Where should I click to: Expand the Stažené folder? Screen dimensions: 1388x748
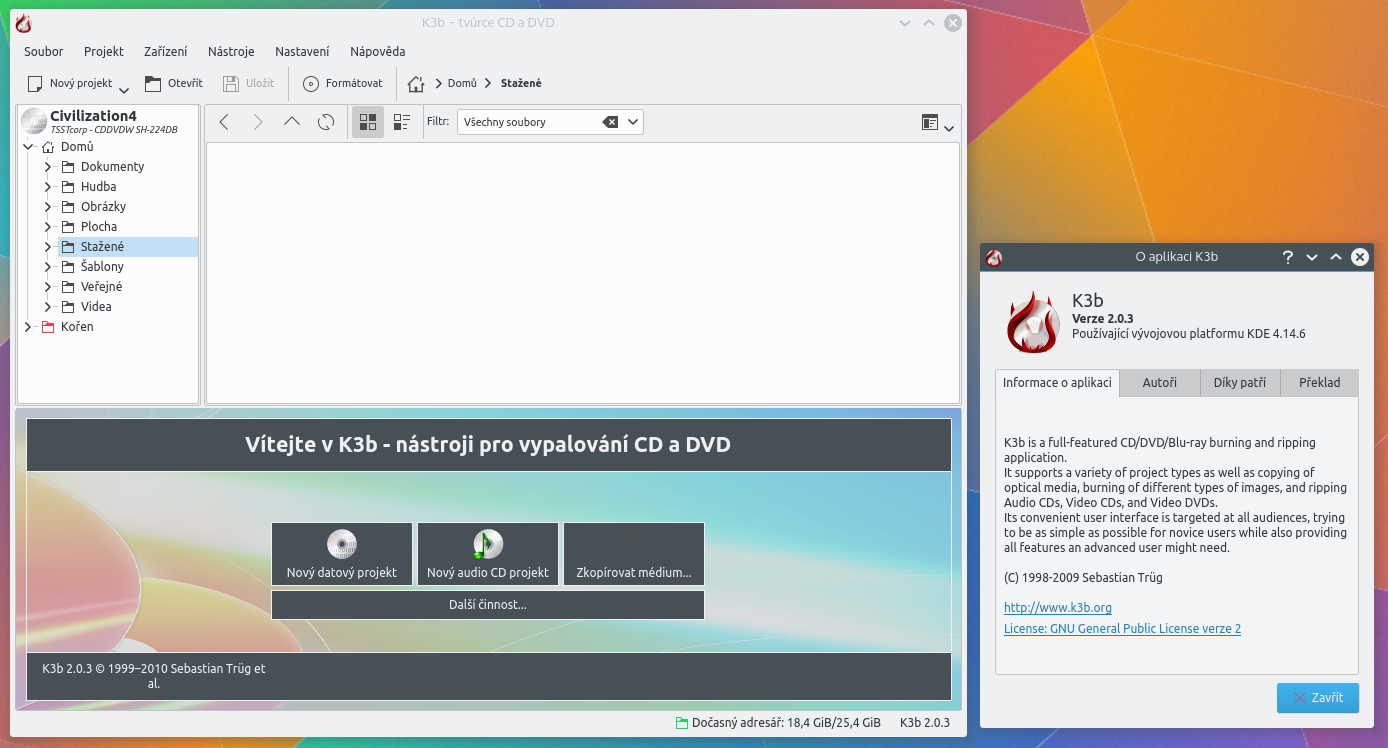click(x=48, y=247)
